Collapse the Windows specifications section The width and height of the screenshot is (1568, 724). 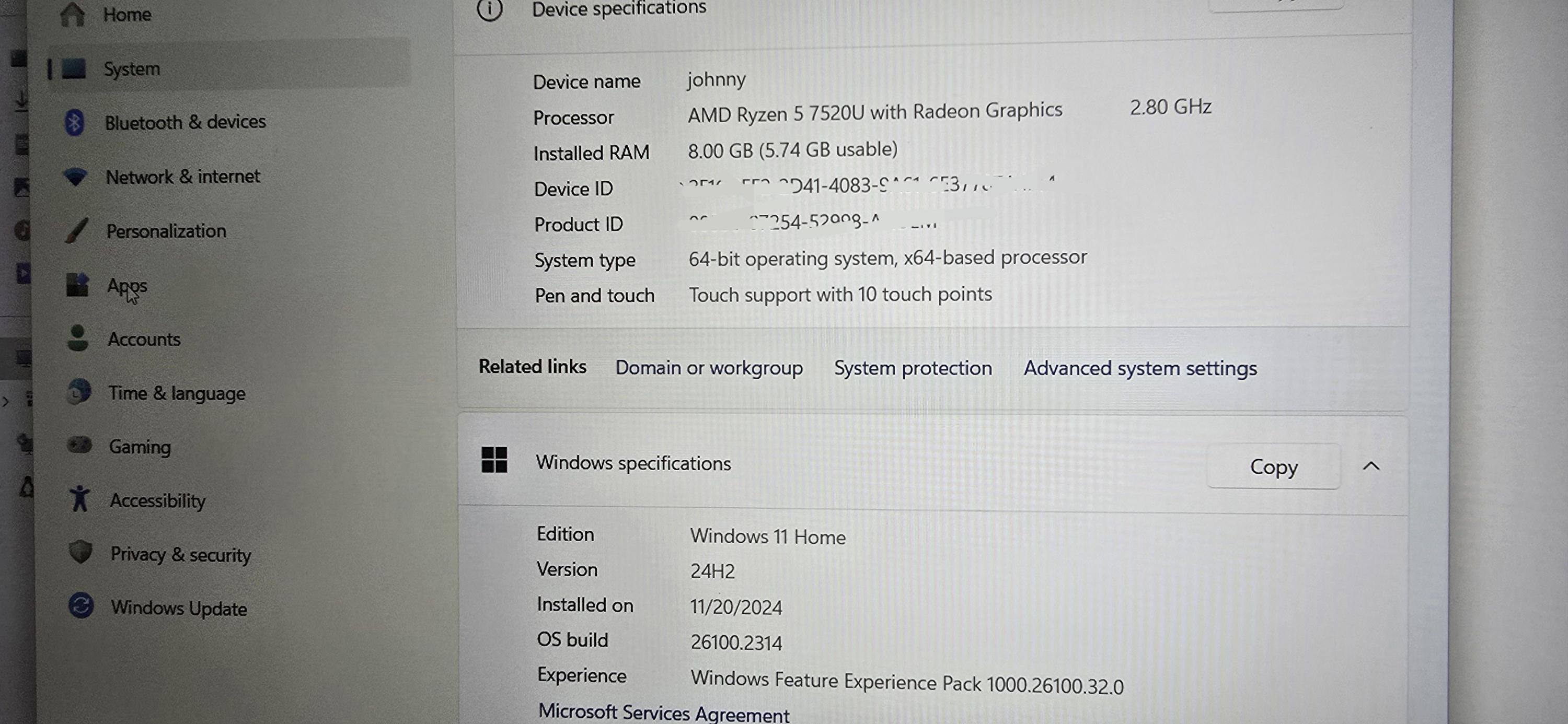(1371, 466)
